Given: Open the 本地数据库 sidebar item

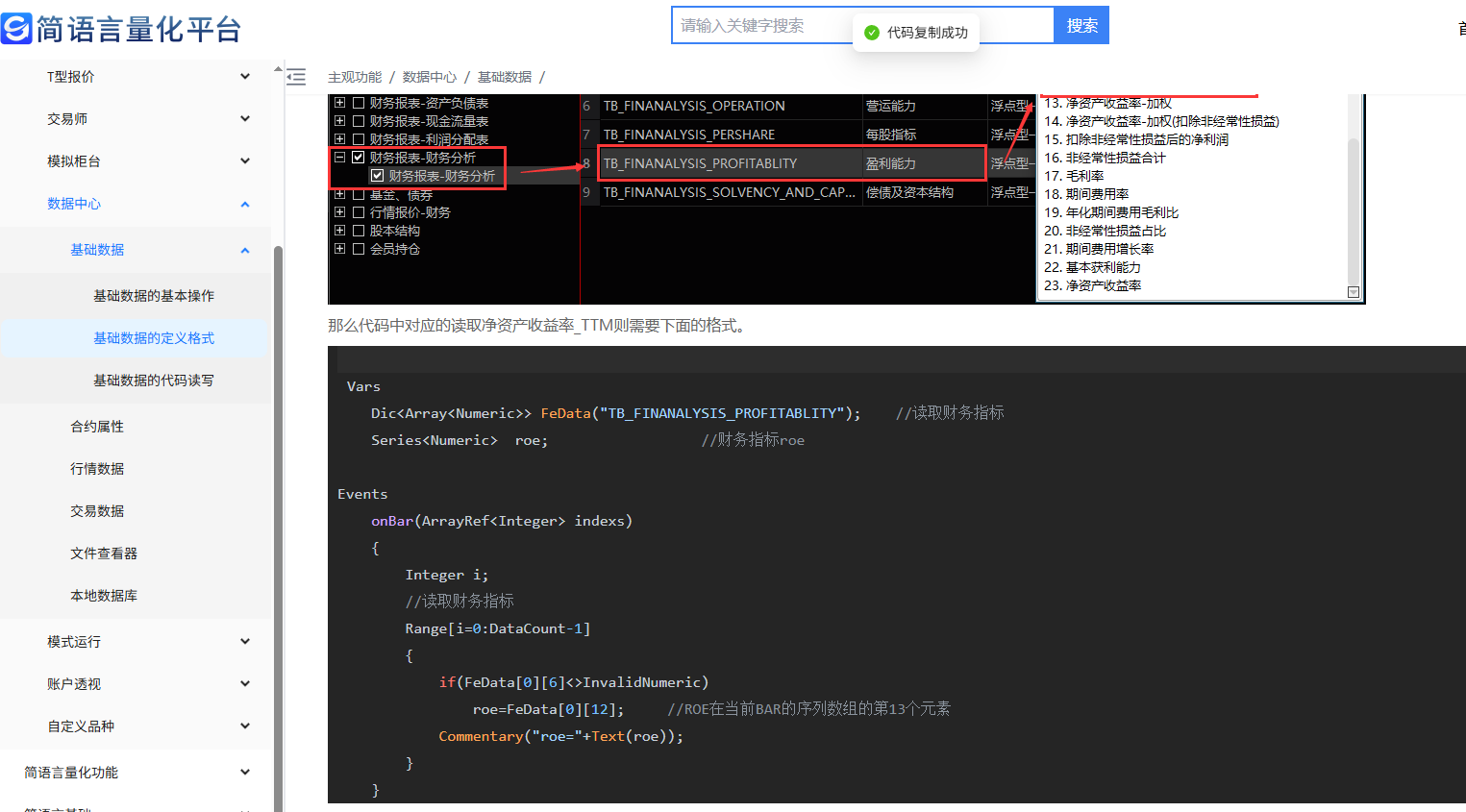Looking at the screenshot, I should pyautogui.click(x=104, y=596).
